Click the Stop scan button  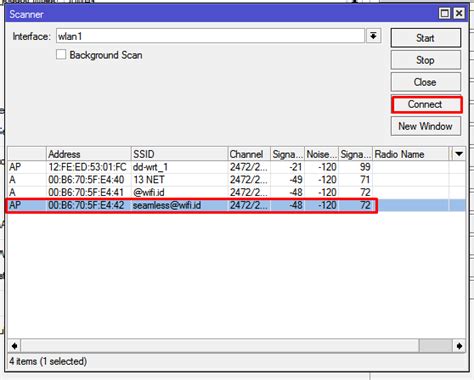426,60
